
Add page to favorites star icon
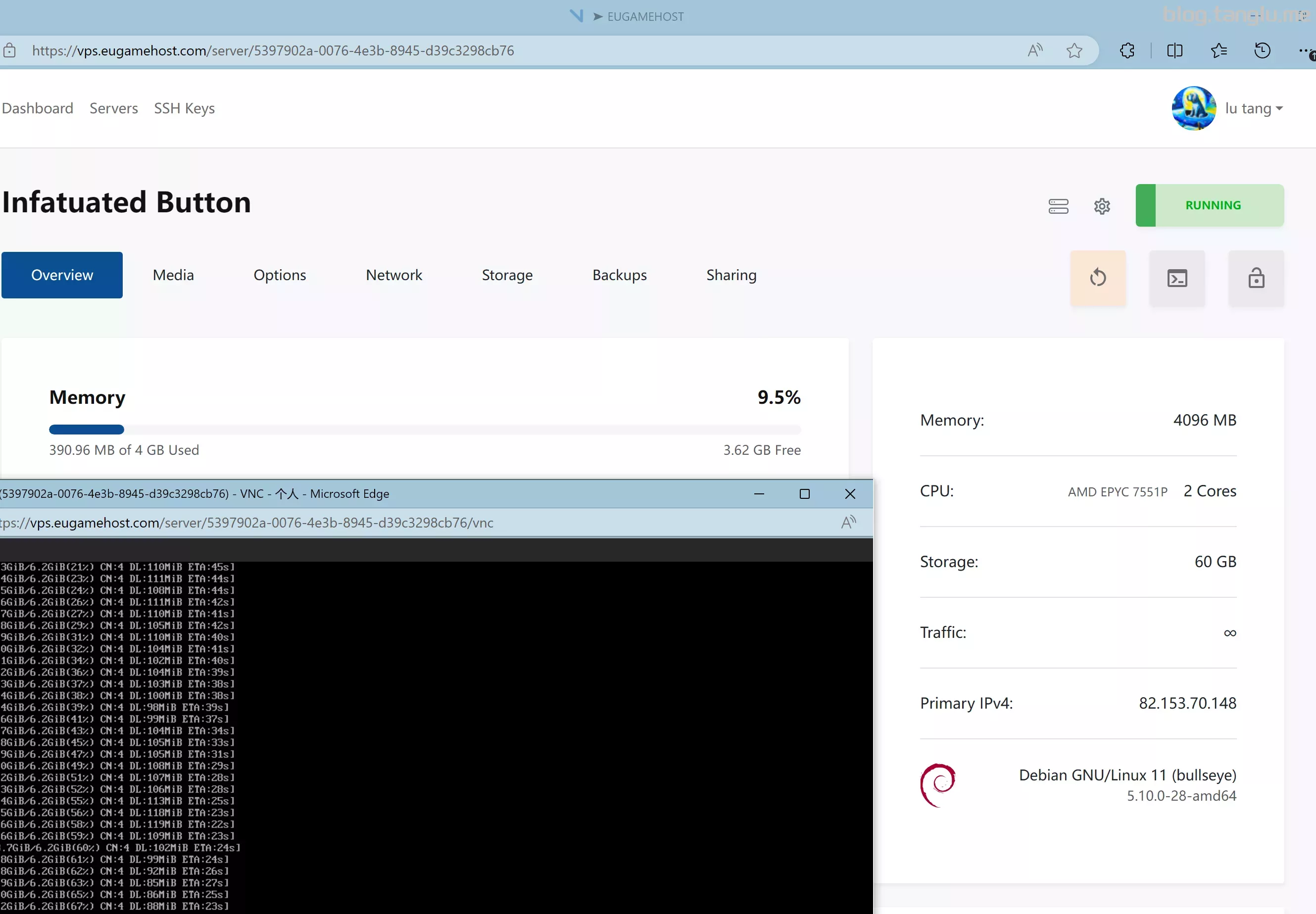pyautogui.click(x=1074, y=51)
